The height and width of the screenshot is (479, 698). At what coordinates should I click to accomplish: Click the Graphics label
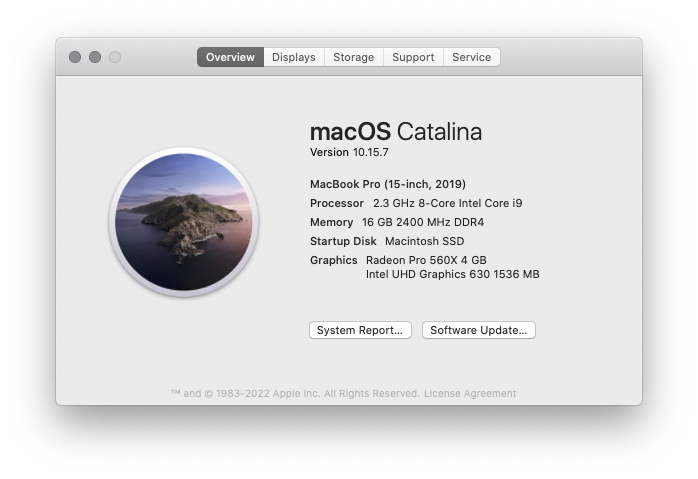click(333, 260)
